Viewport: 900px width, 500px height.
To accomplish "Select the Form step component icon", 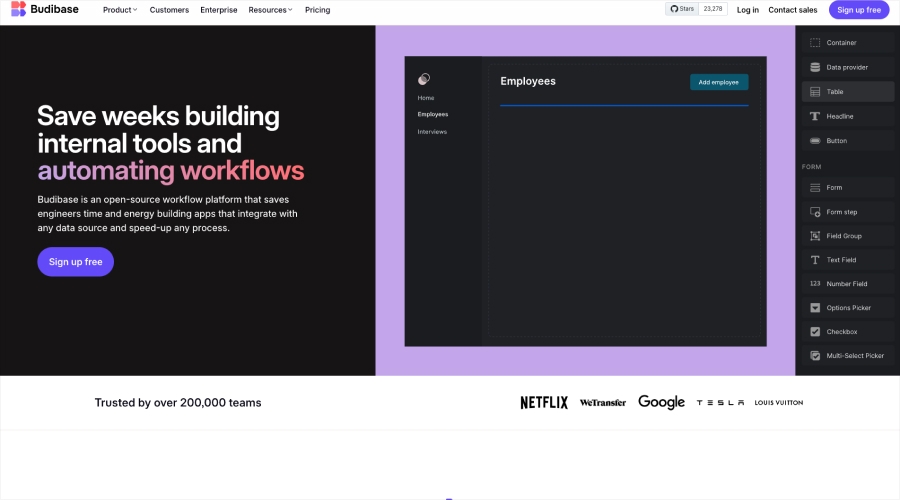I will [x=815, y=212].
